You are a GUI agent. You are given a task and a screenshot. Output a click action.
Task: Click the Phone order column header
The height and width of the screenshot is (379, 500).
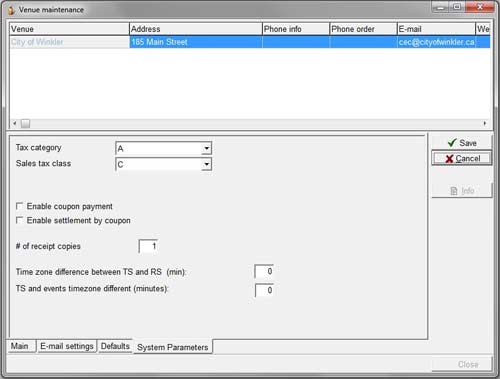click(x=363, y=29)
